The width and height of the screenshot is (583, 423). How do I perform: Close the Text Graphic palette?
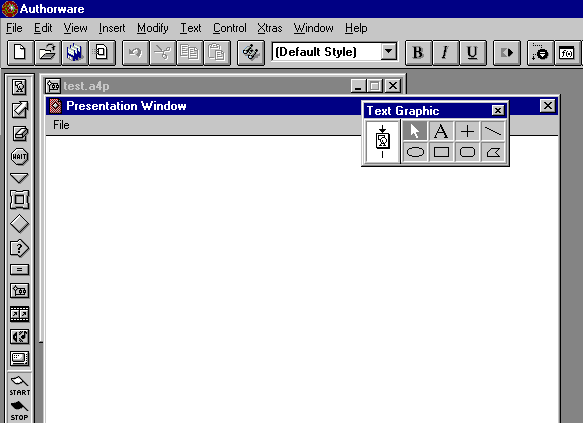coord(497,110)
